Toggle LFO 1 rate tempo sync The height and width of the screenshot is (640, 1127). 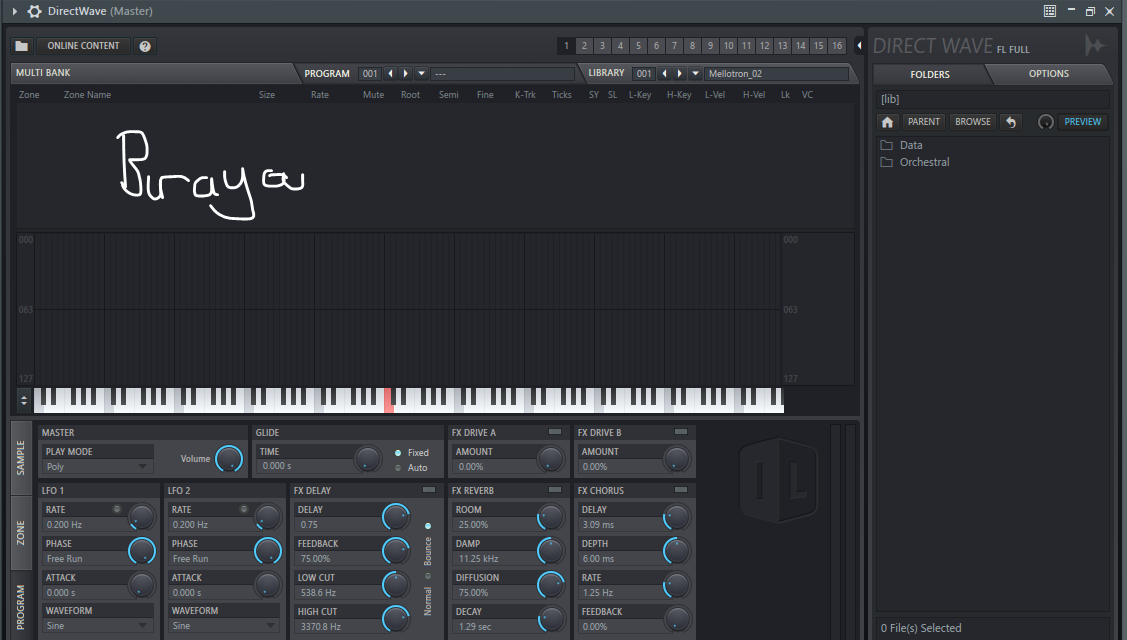(x=117, y=509)
